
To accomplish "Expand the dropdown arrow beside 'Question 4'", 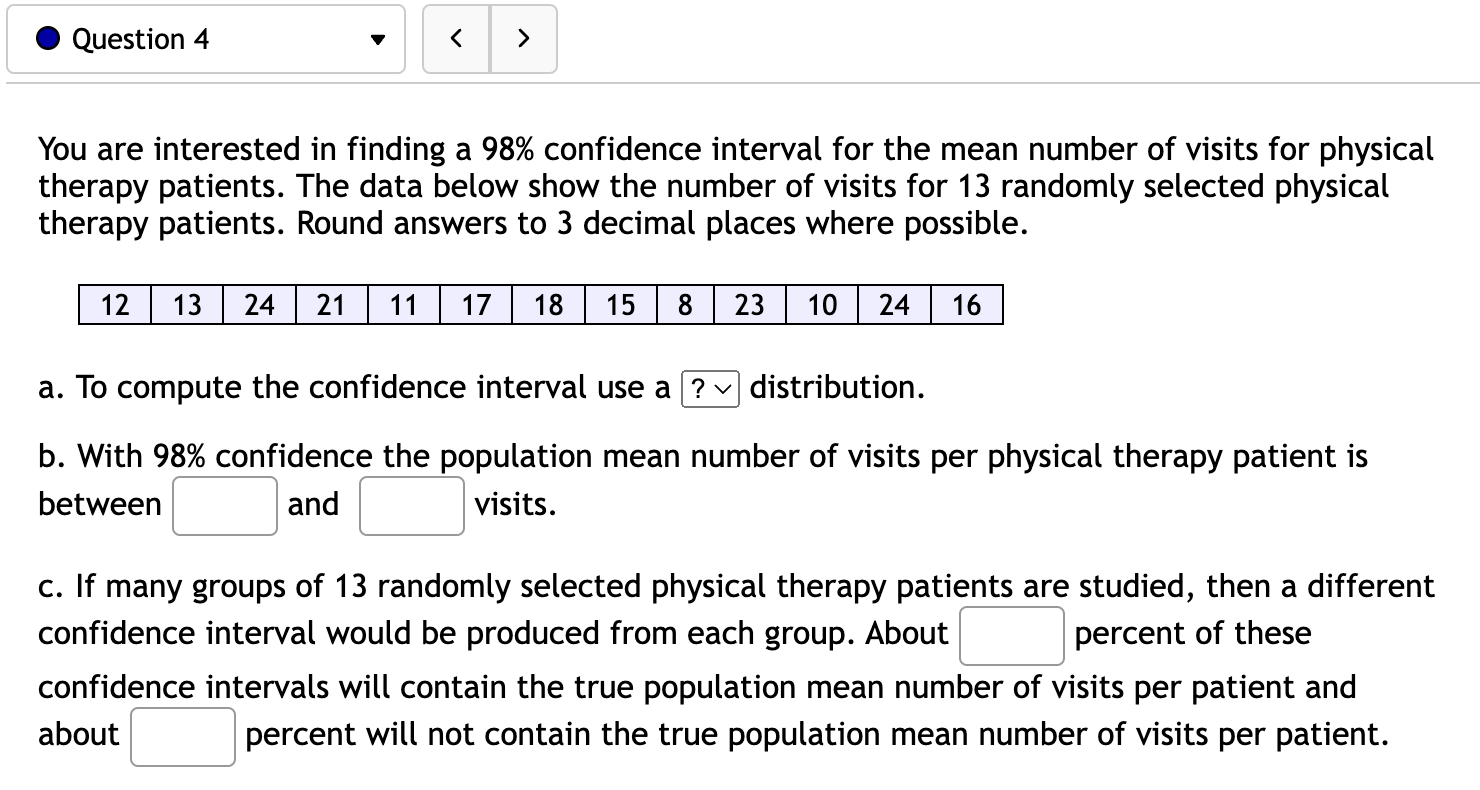I will coord(378,39).
